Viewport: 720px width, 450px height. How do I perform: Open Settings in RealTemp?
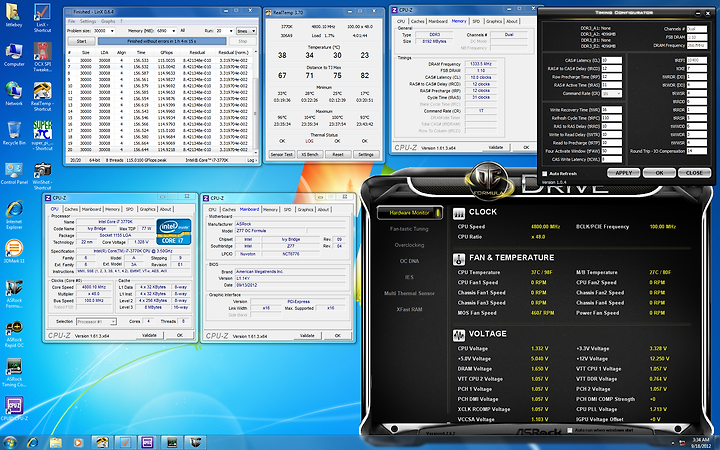coord(366,154)
